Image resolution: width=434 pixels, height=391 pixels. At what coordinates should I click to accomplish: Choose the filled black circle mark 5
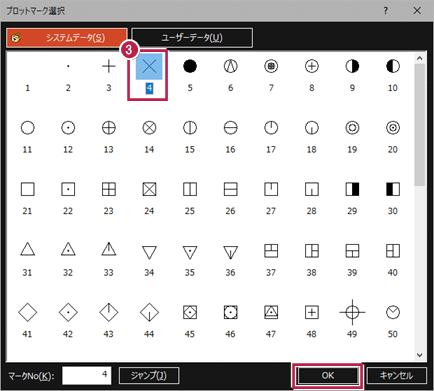[x=190, y=66]
